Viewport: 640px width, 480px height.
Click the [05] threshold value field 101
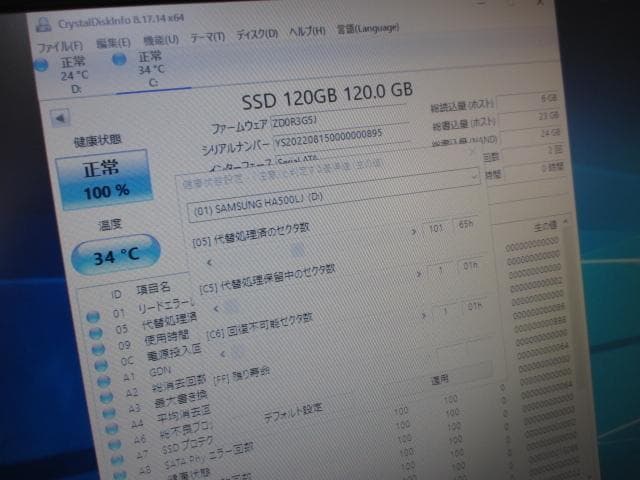436,228
